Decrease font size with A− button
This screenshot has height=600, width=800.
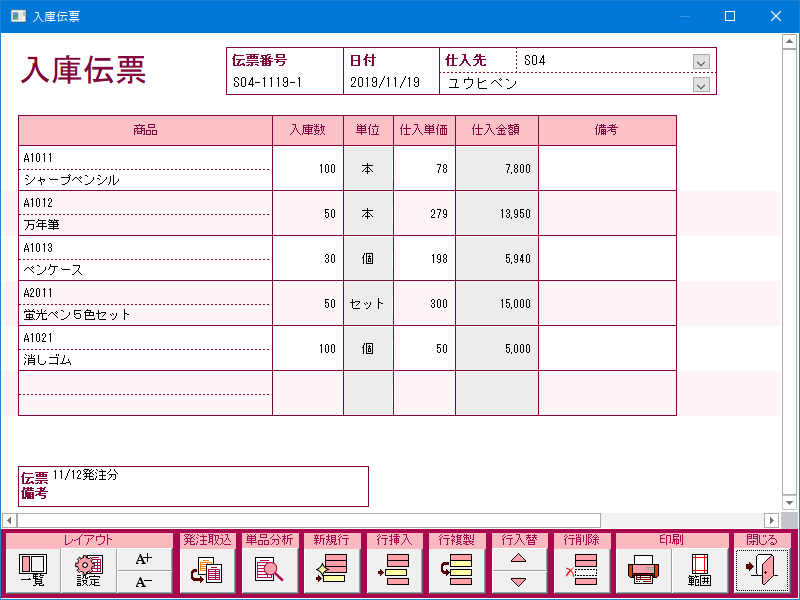[x=144, y=583]
